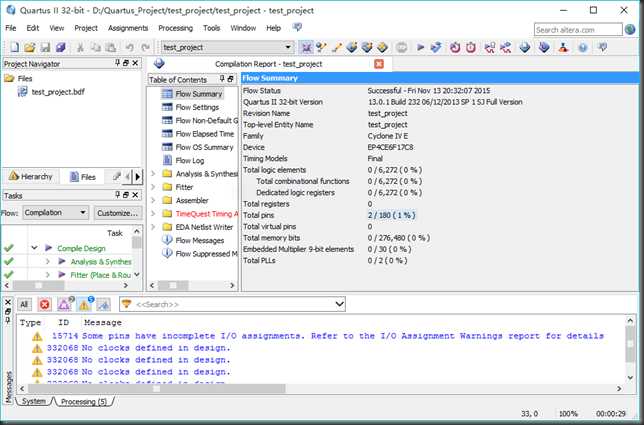Expand the Analysis & Synthesis report folder
The width and height of the screenshot is (644, 425).
[153, 174]
